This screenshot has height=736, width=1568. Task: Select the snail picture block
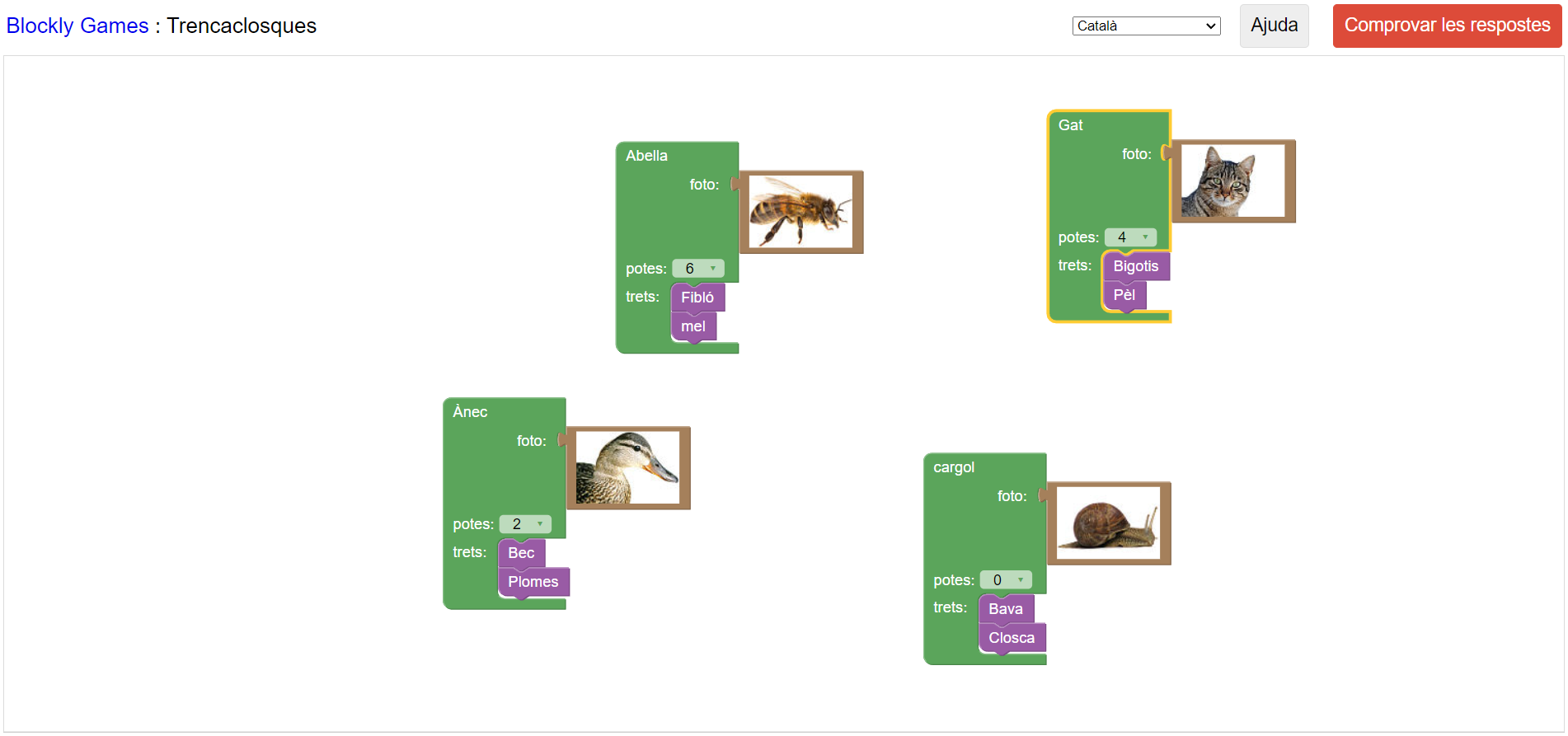[x=1108, y=523]
